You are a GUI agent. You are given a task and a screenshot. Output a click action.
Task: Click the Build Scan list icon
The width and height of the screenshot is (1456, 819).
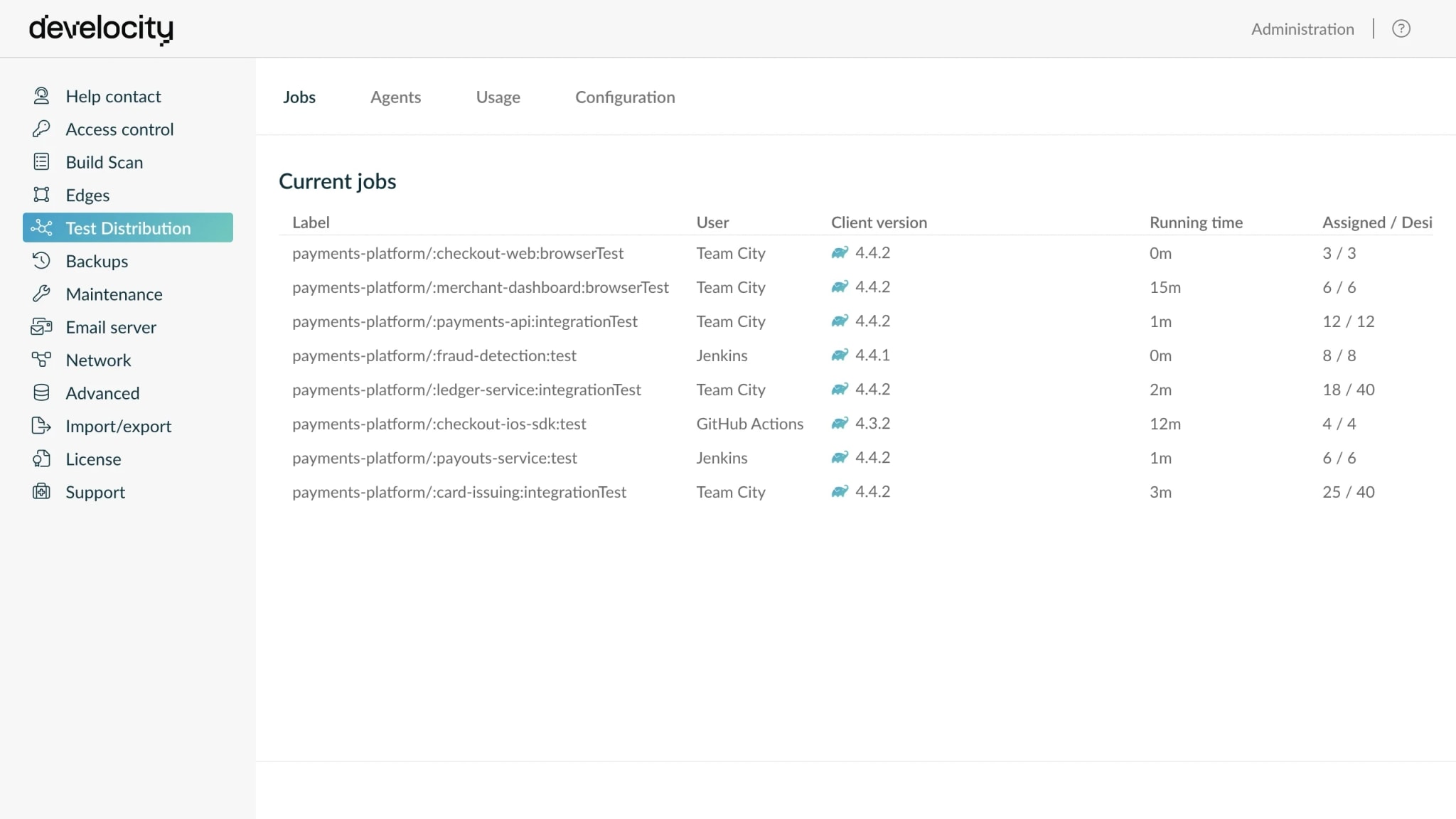click(41, 162)
